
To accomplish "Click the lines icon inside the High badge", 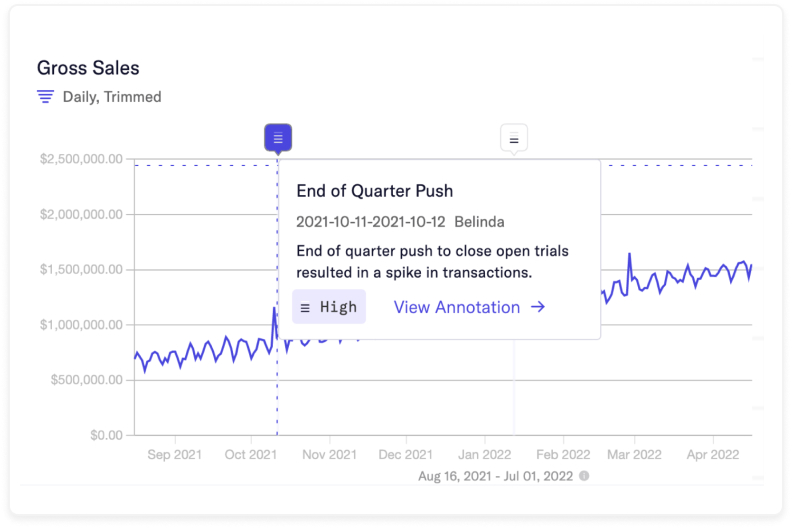I will point(305,308).
